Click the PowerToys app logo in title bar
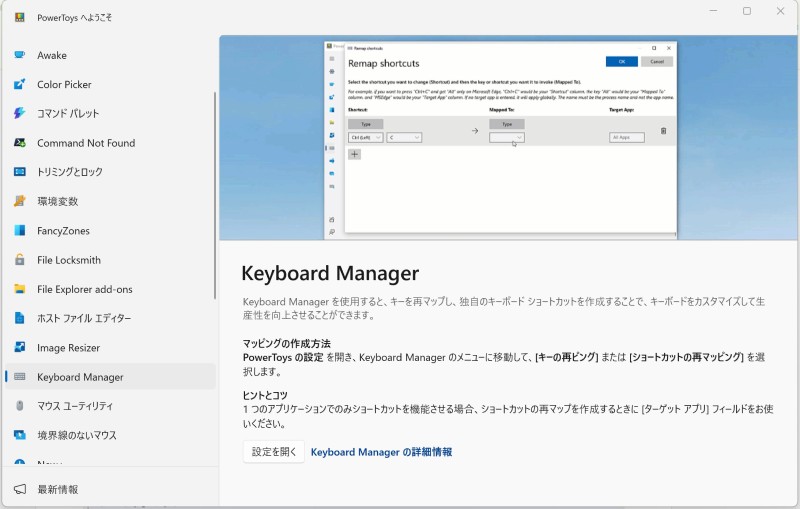800x509 pixels. 19,17
